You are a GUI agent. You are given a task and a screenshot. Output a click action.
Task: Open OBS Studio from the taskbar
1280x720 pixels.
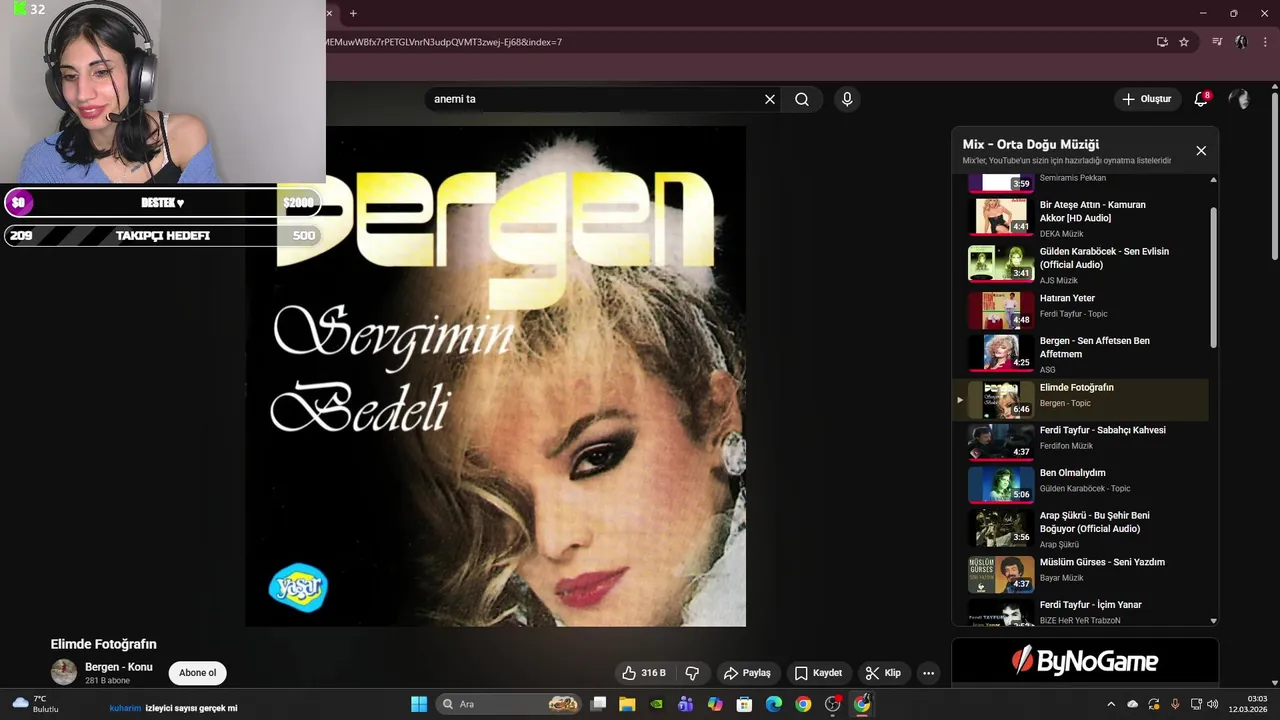click(x=833, y=704)
